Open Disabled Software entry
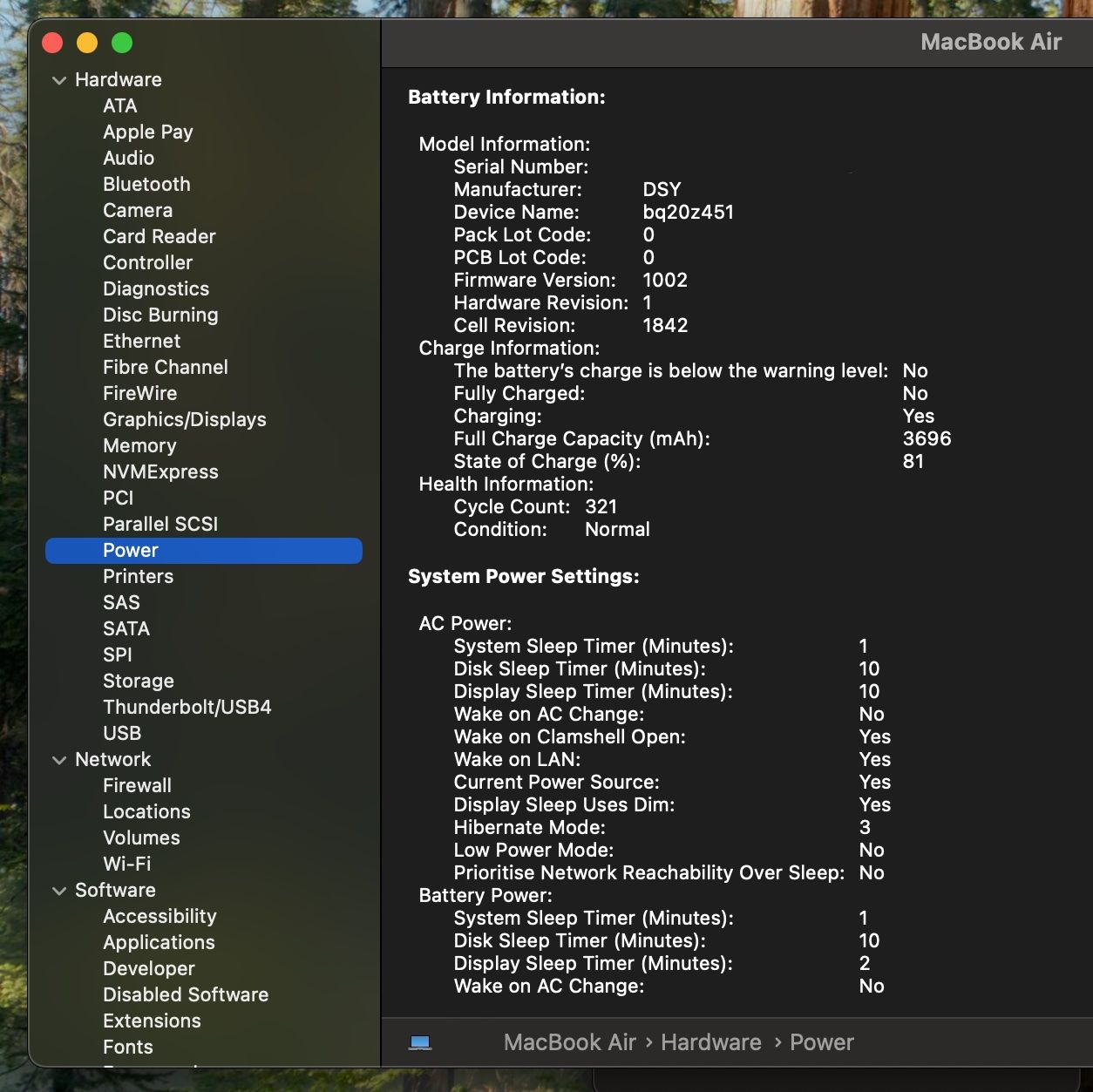Viewport: 1093px width, 1092px height. (186, 995)
